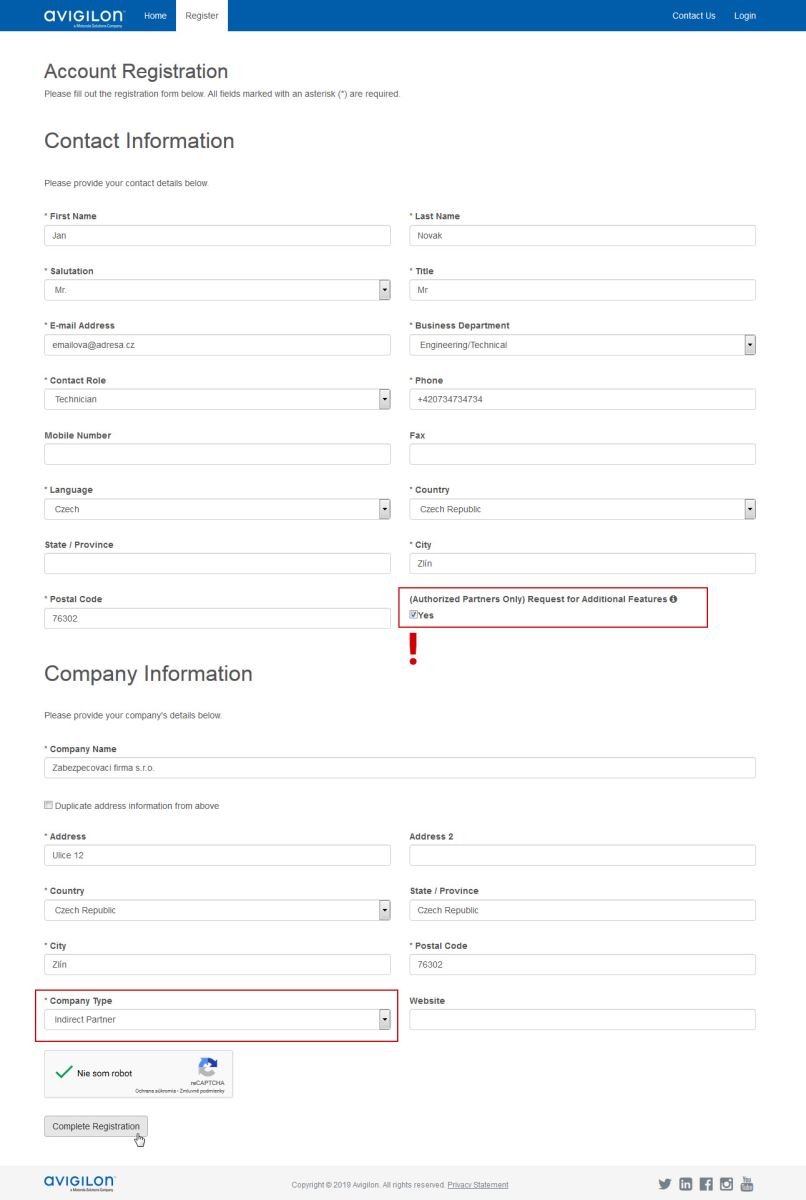This screenshot has height=1200, width=806.
Task: Open the Instagram icon in the footer
Action: [x=726, y=1184]
